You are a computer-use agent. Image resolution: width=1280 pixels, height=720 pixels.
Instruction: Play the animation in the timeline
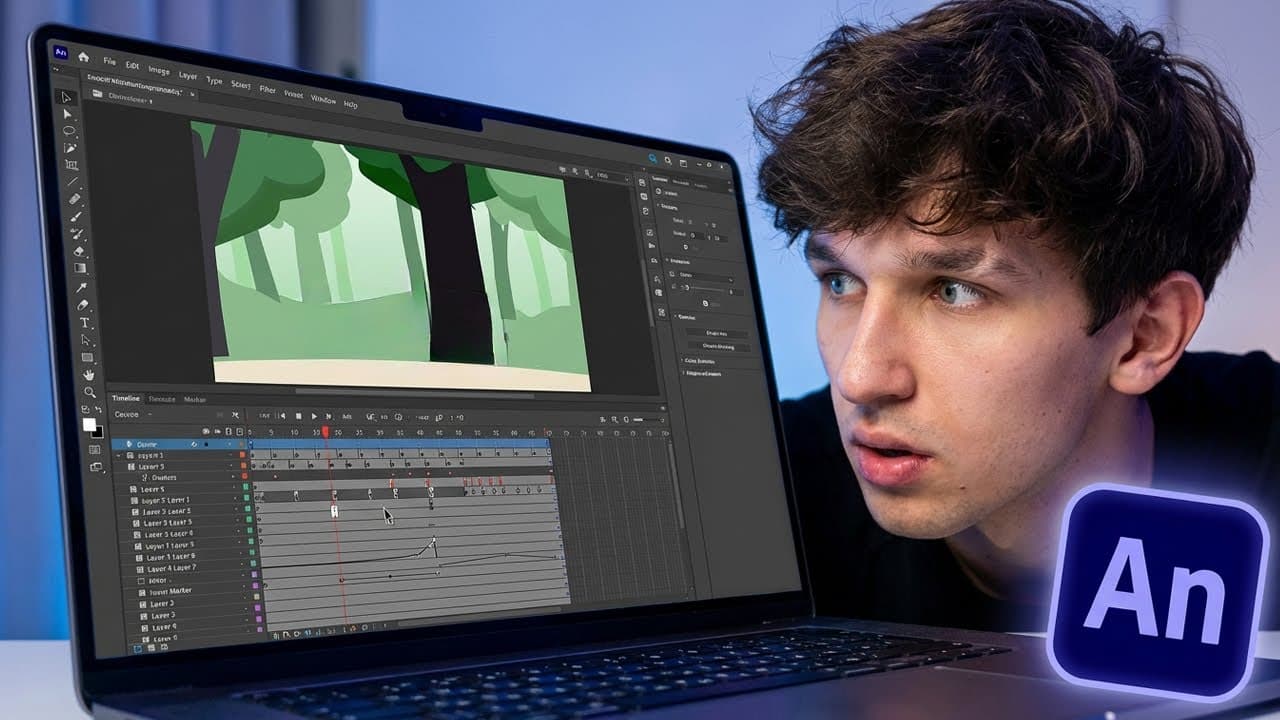[x=314, y=416]
